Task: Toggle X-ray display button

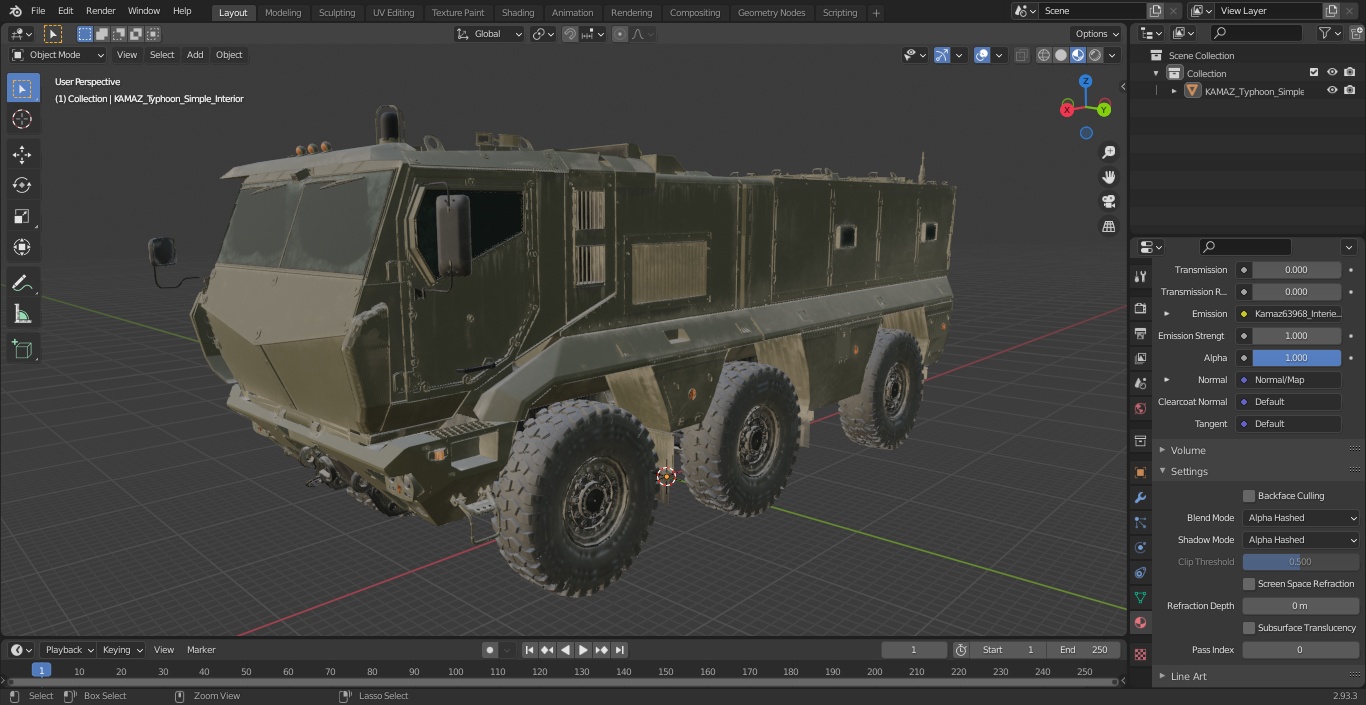Action: 1021,55
